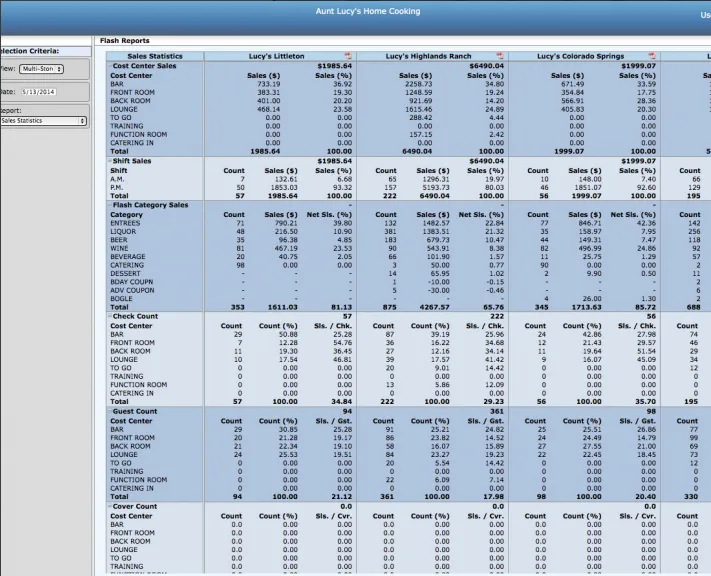Collapse the Cover Count section
The width and height of the screenshot is (711, 576).
point(110,506)
